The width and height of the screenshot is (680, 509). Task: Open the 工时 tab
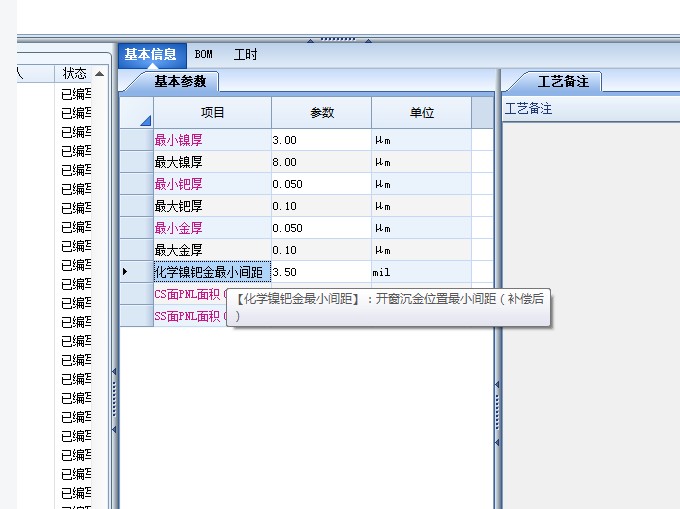[245, 55]
